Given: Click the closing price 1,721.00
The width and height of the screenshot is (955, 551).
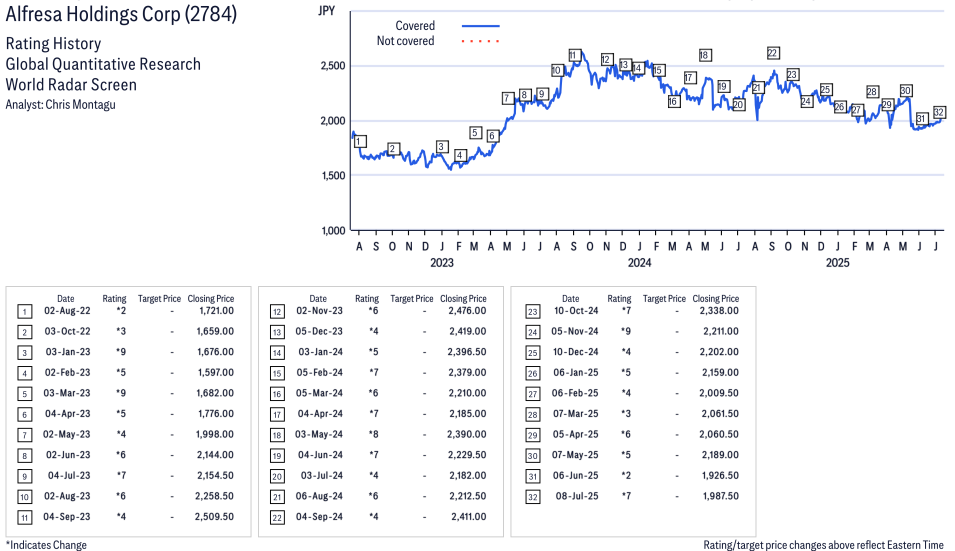Looking at the screenshot, I should (216, 311).
